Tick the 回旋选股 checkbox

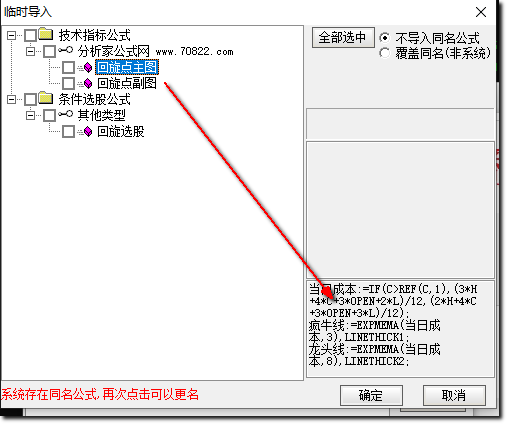pos(68,132)
